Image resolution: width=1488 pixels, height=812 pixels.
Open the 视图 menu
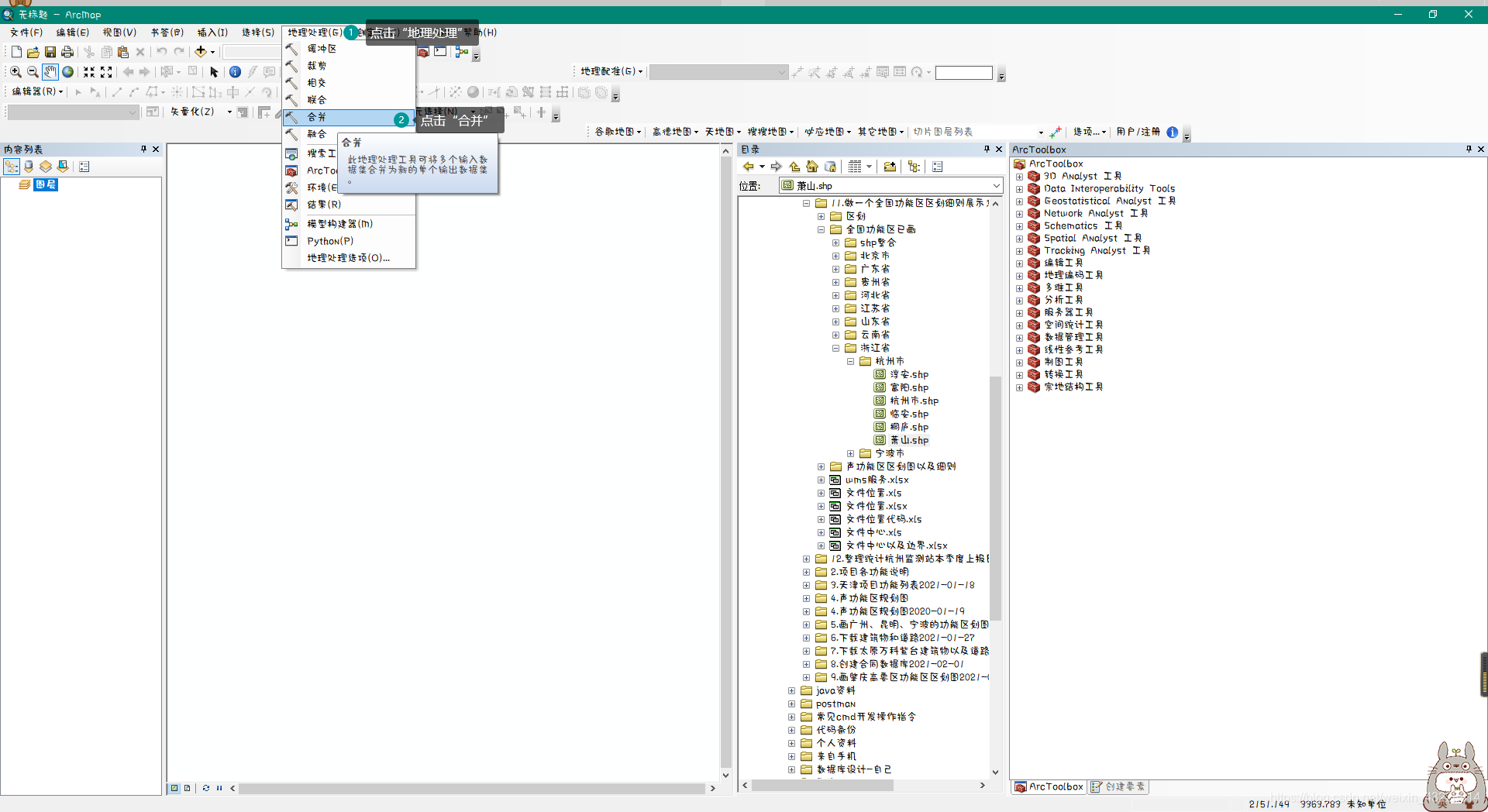(x=119, y=33)
